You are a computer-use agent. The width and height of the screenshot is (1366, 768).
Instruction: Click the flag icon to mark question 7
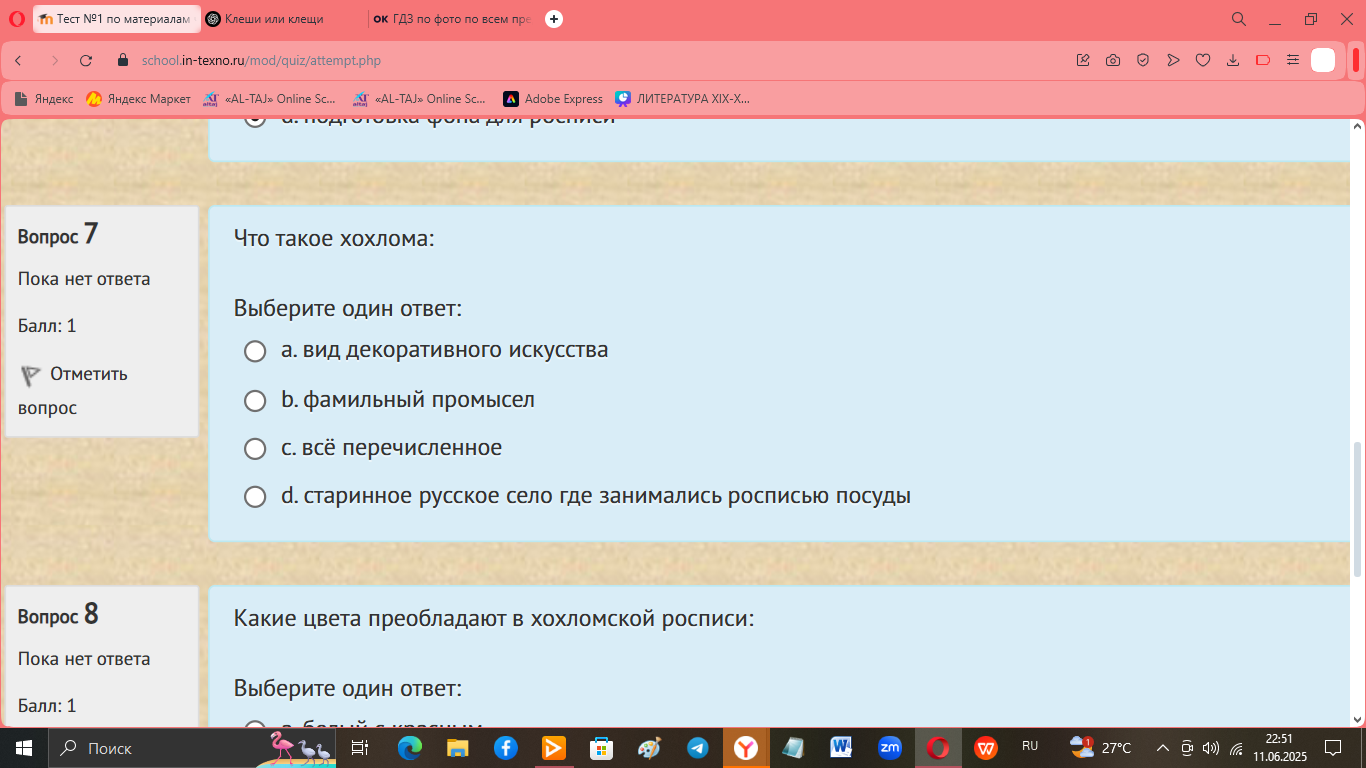click(x=31, y=375)
